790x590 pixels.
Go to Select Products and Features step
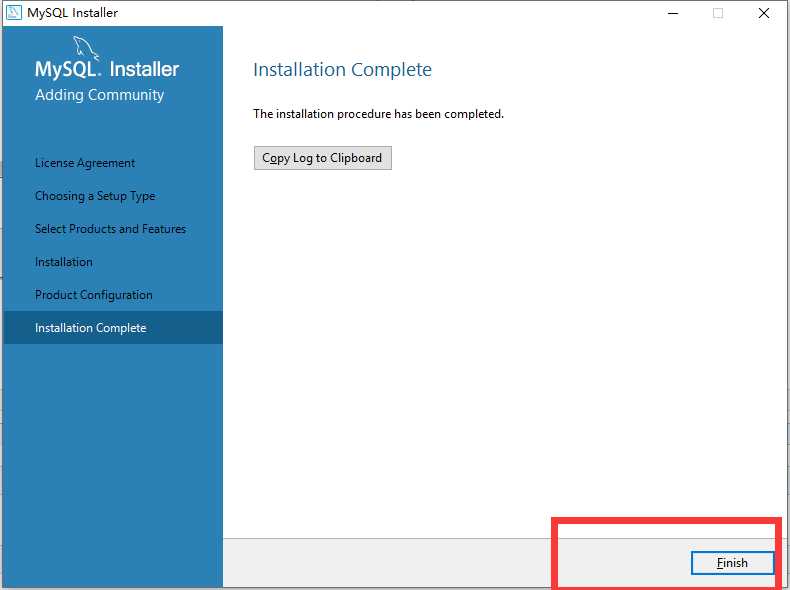point(110,229)
